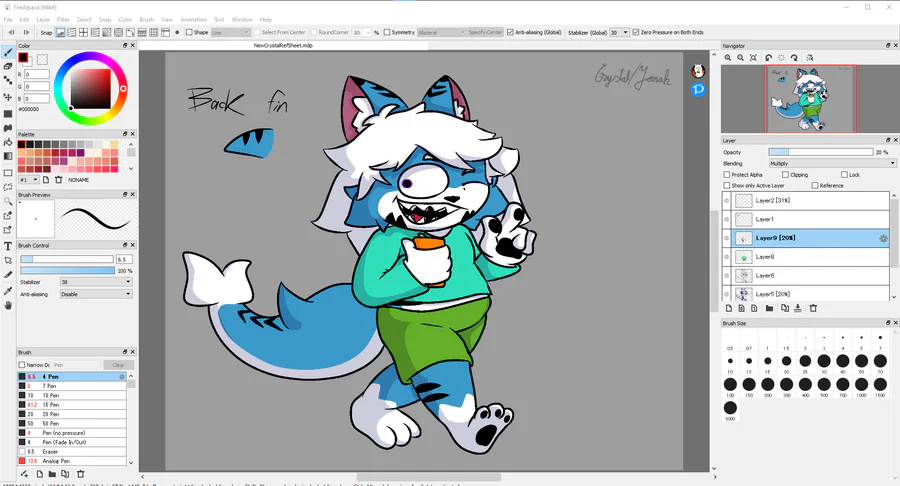This screenshot has height=486, width=900.
Task: Select the Analog Pen brush
Action: (72, 461)
